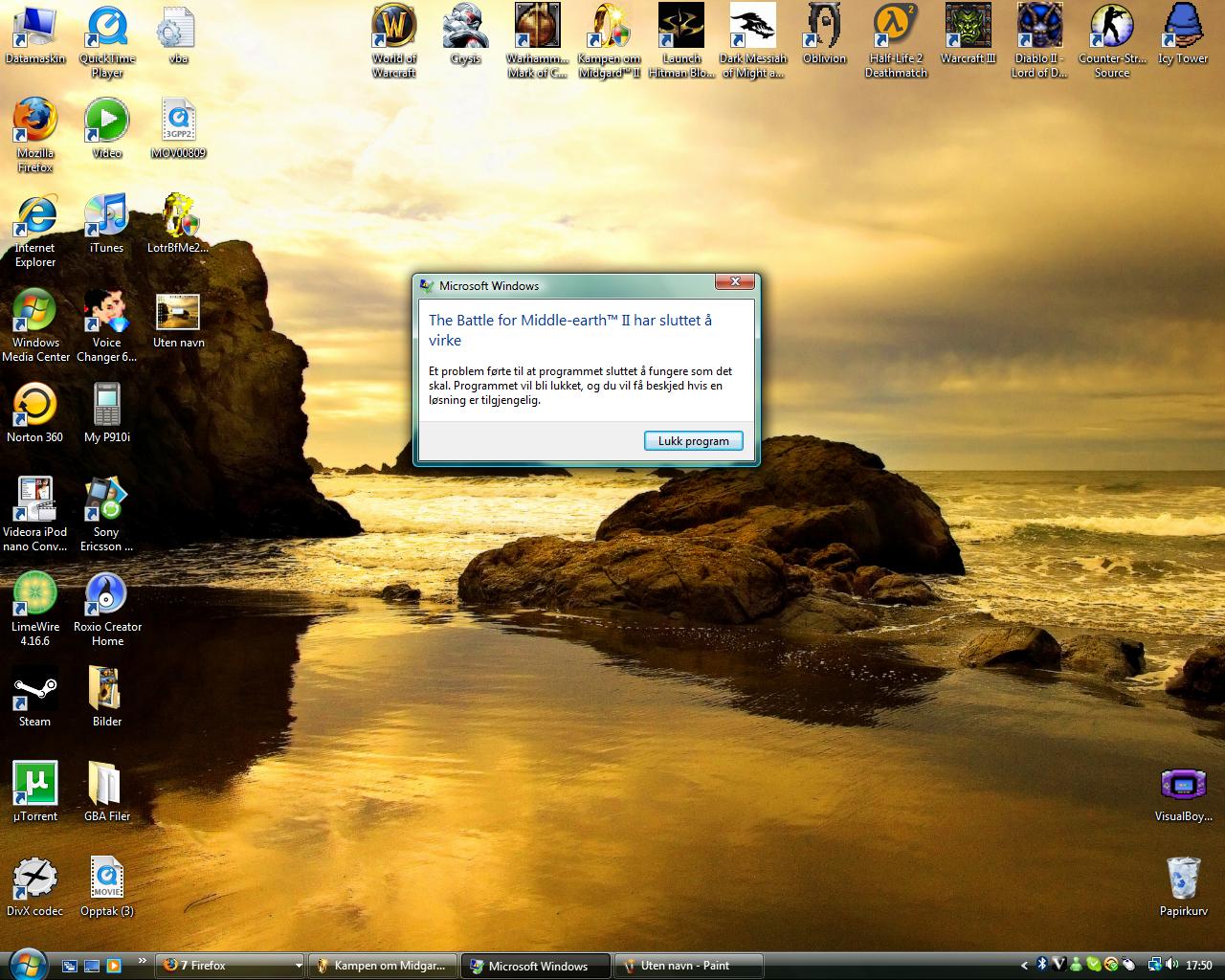Select the Opptak (3) movie file
1225x980 pixels.
point(107,886)
